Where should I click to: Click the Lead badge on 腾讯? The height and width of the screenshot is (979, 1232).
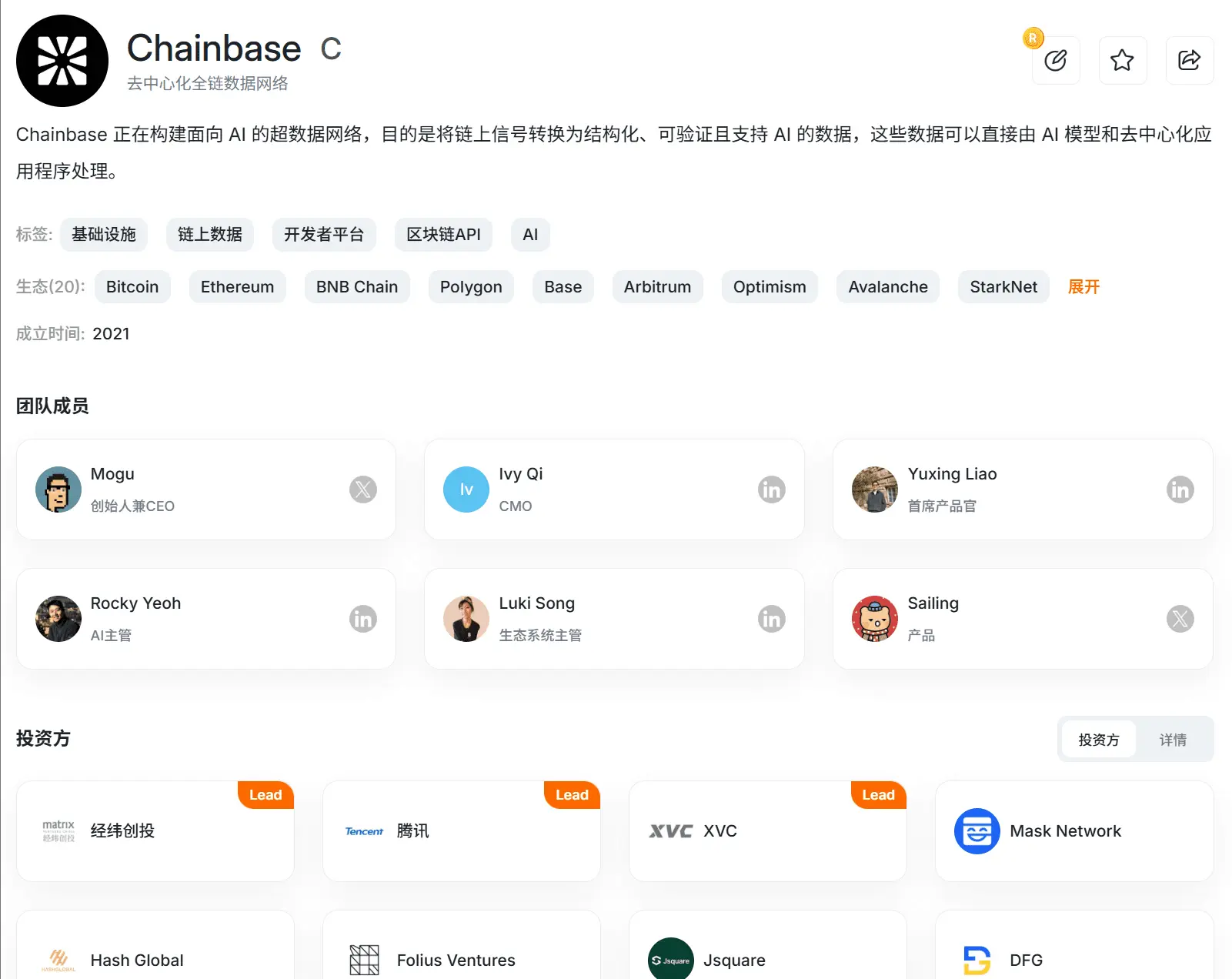point(572,795)
